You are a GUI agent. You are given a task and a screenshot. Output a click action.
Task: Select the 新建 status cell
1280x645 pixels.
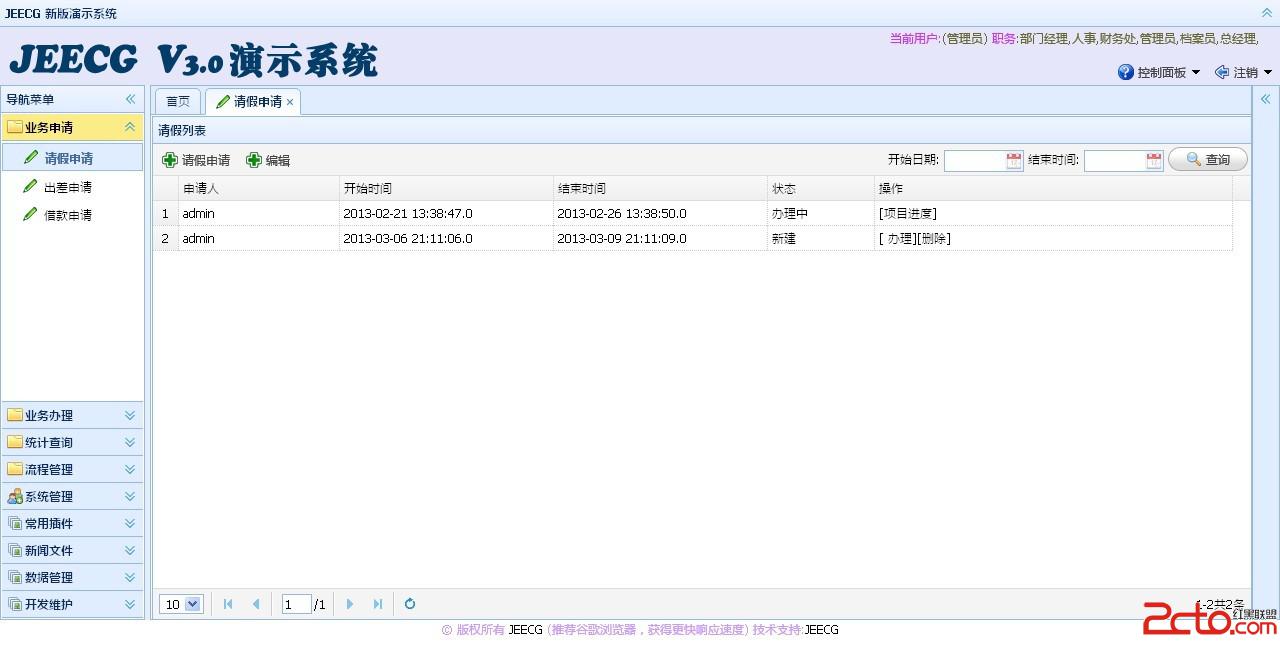coord(821,238)
